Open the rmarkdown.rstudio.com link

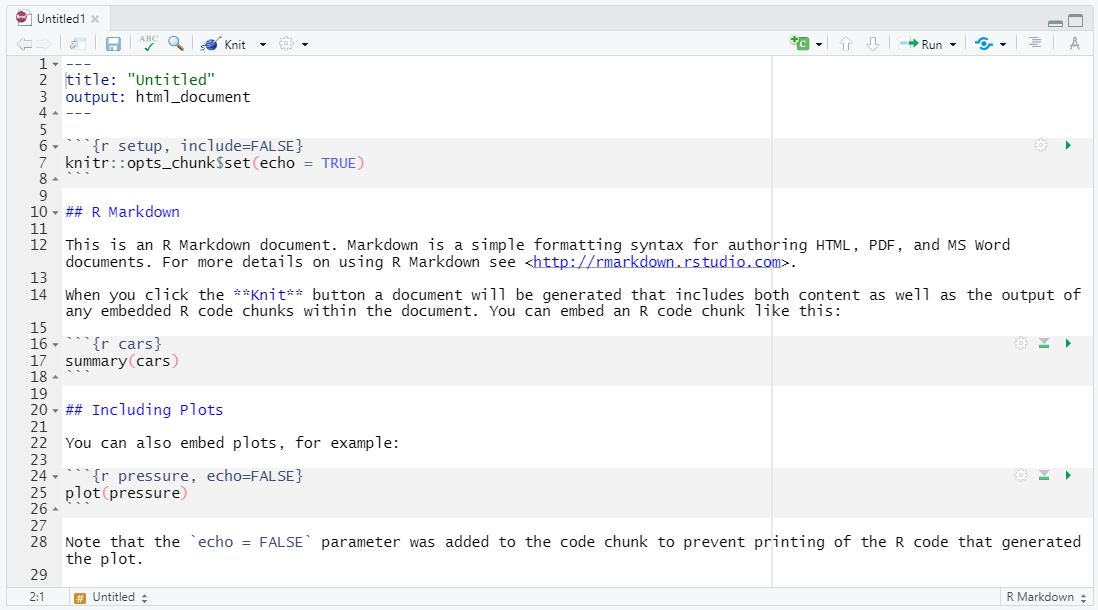(657, 262)
